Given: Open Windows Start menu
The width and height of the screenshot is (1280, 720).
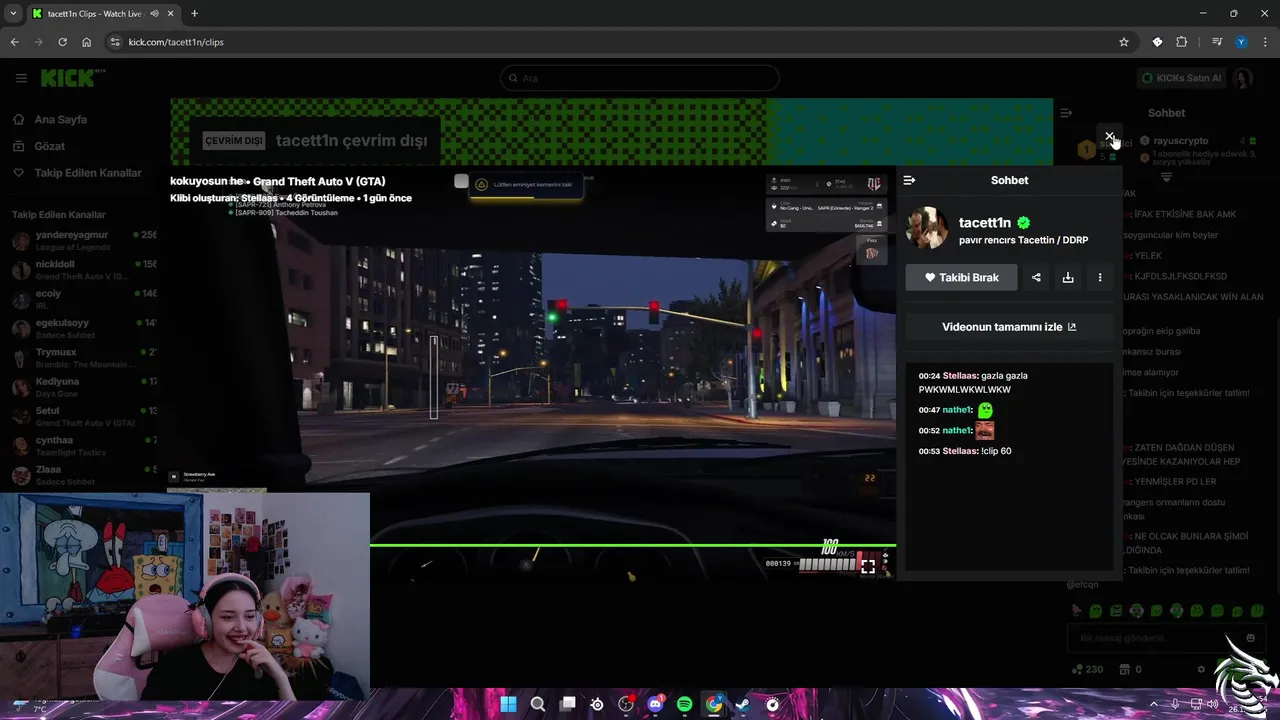Looking at the screenshot, I should [x=508, y=704].
